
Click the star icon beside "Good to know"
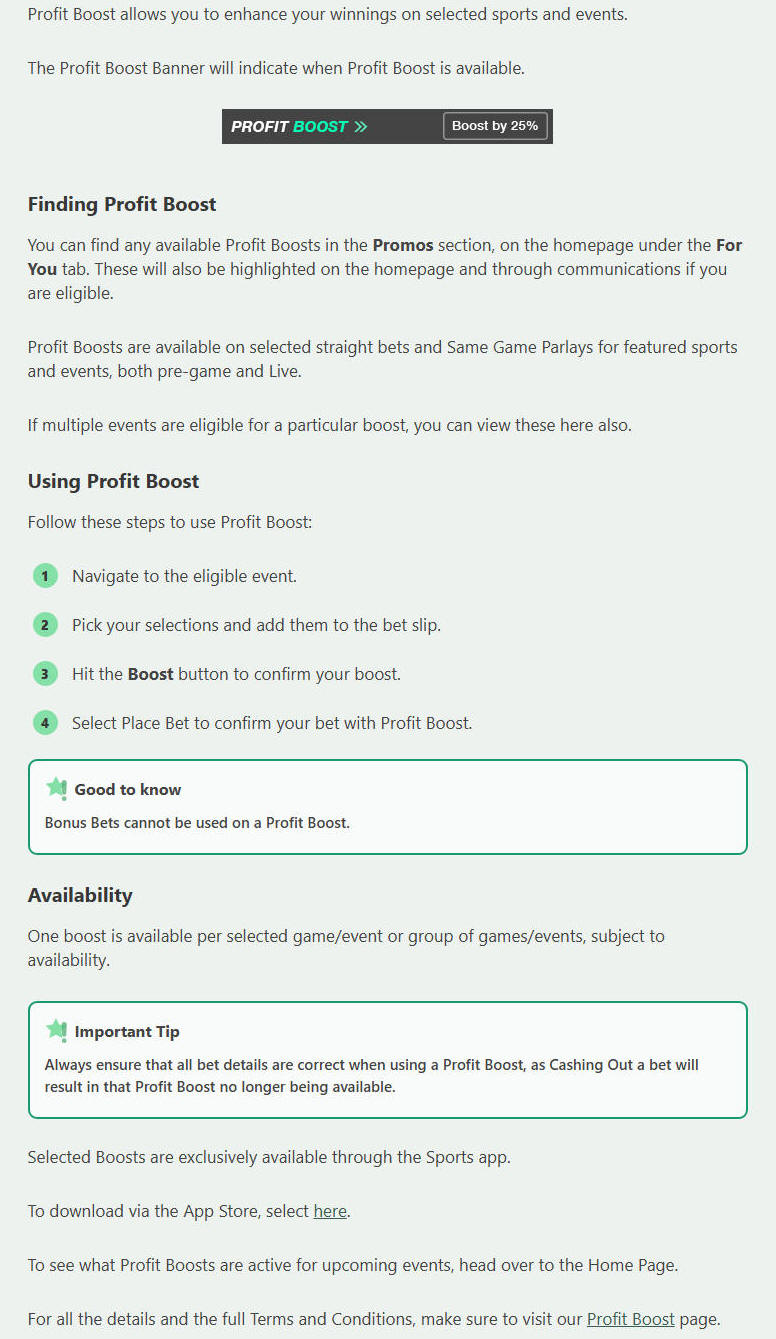pyautogui.click(x=56, y=788)
